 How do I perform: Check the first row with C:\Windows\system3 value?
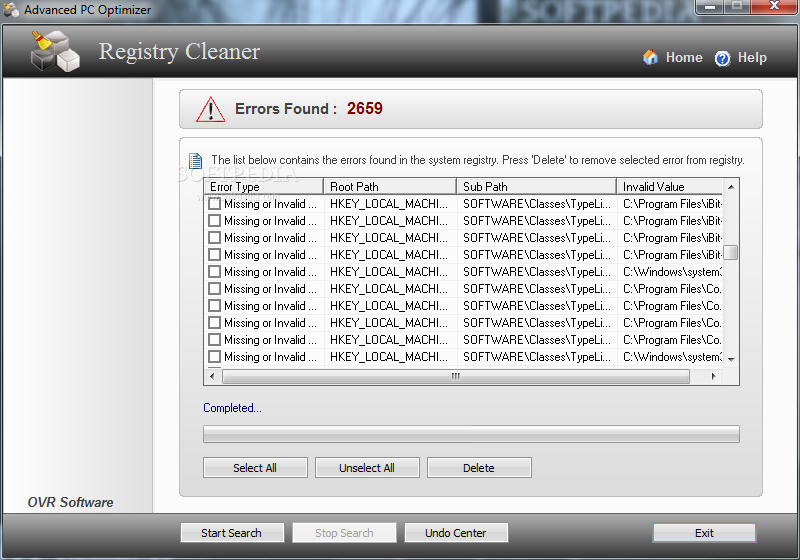point(215,271)
